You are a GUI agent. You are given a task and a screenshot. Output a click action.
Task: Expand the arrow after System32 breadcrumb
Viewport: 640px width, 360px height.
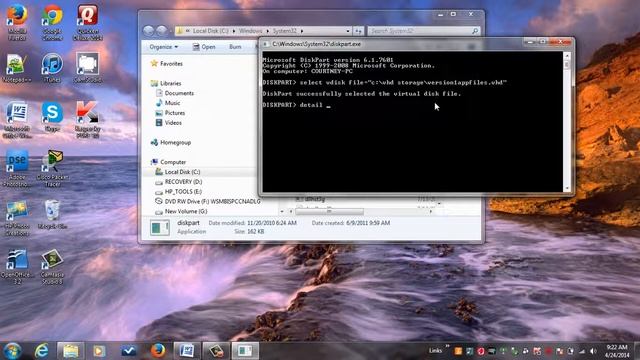tap(302, 31)
